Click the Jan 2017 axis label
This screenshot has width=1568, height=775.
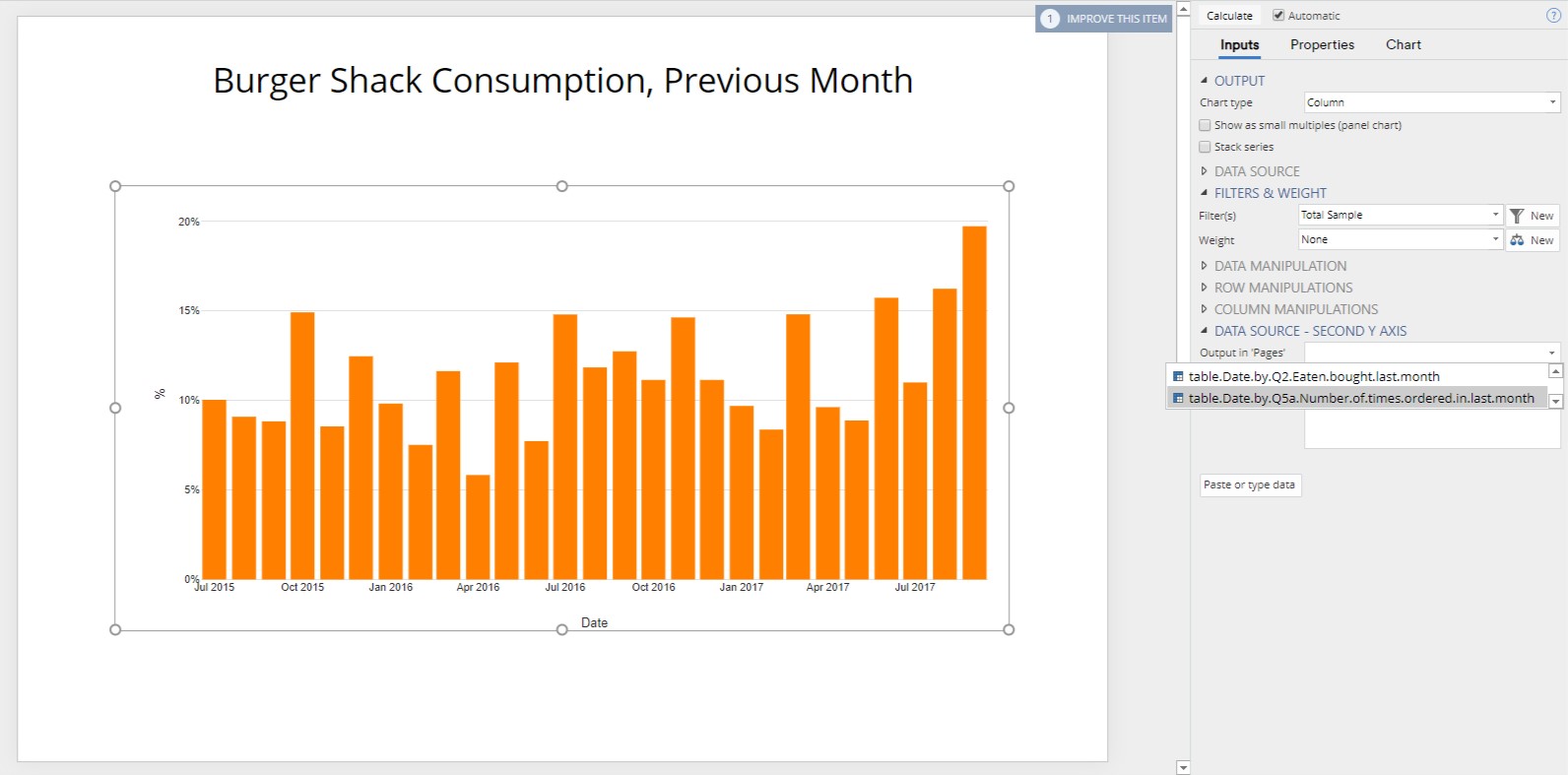click(741, 587)
